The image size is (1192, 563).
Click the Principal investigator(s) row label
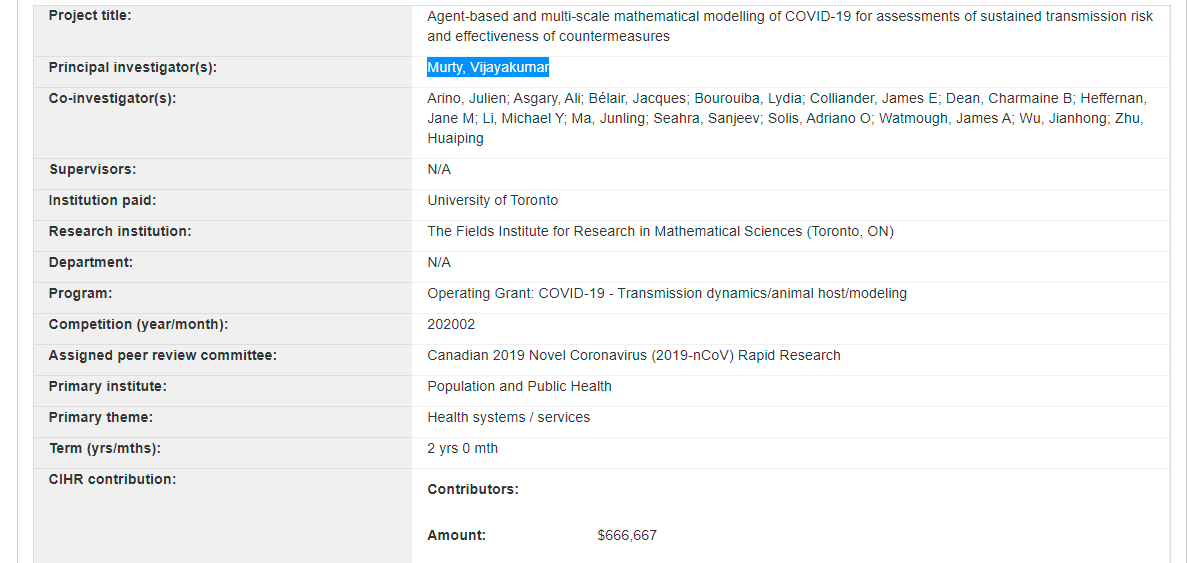pos(132,67)
